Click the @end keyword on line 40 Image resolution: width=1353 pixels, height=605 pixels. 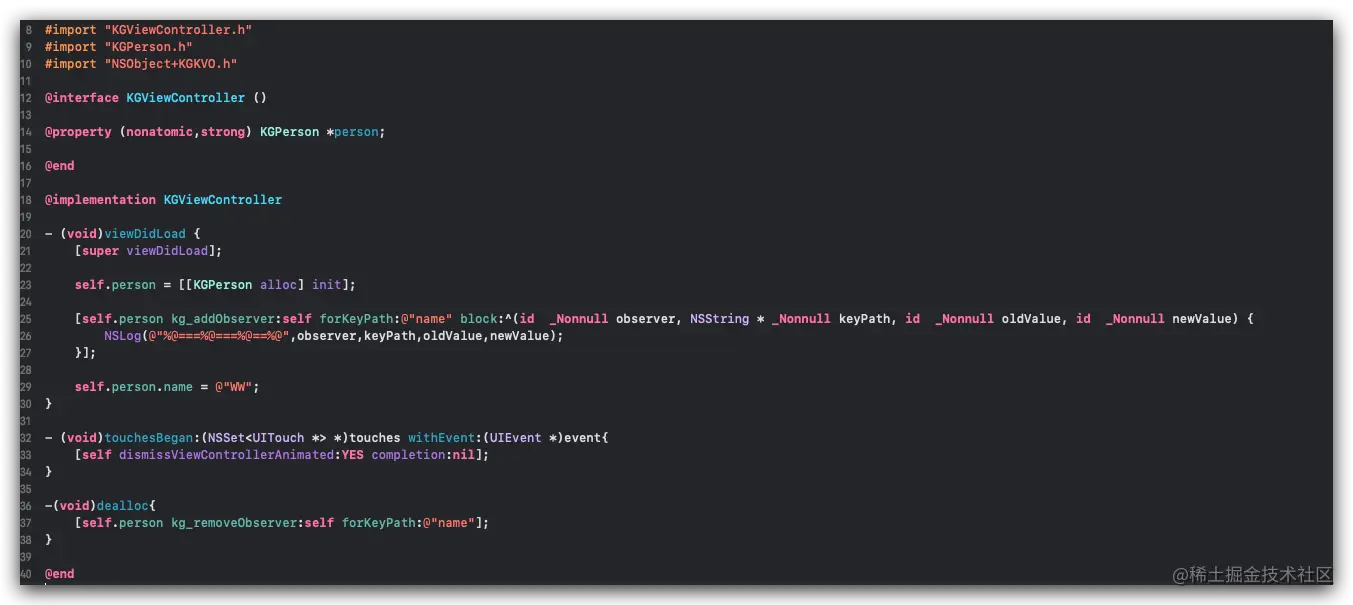(60, 574)
